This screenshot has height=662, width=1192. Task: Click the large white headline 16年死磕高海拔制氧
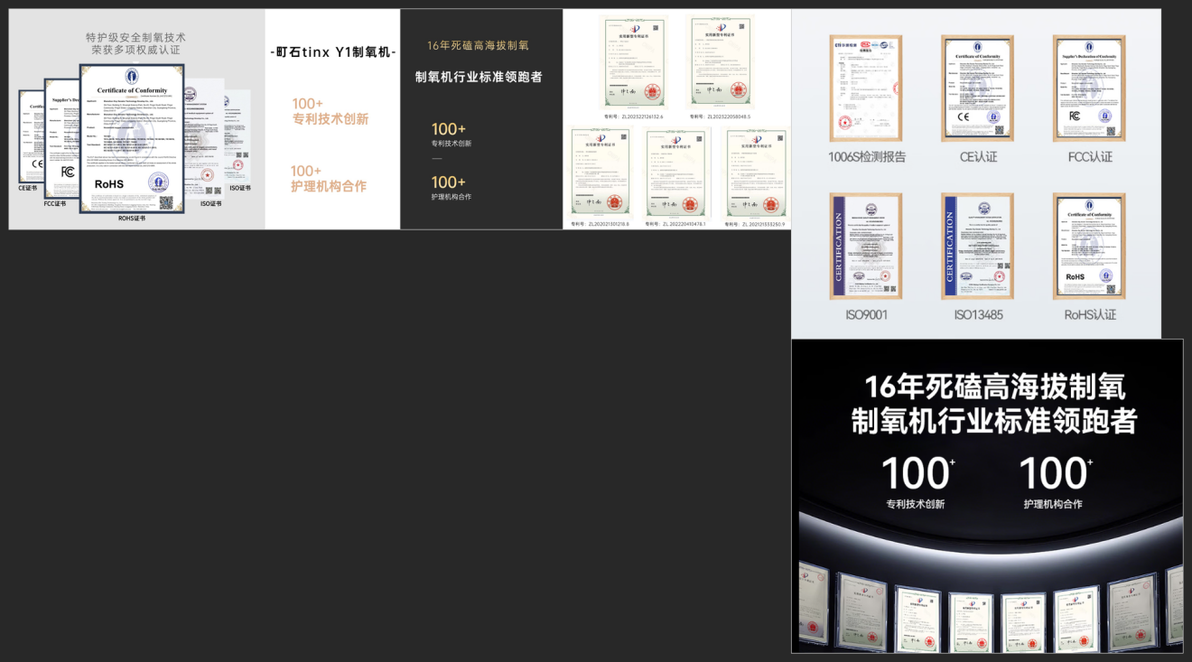click(x=994, y=387)
